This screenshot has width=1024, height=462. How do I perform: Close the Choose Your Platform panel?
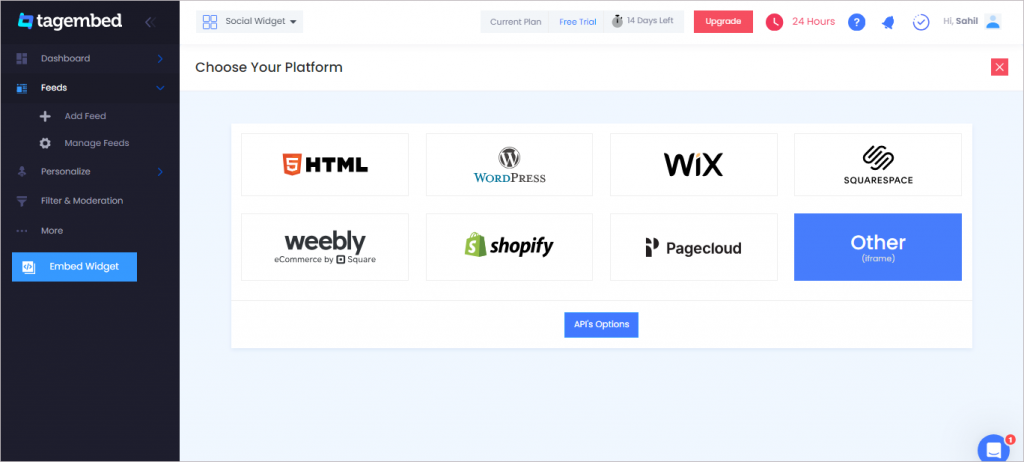(x=999, y=67)
